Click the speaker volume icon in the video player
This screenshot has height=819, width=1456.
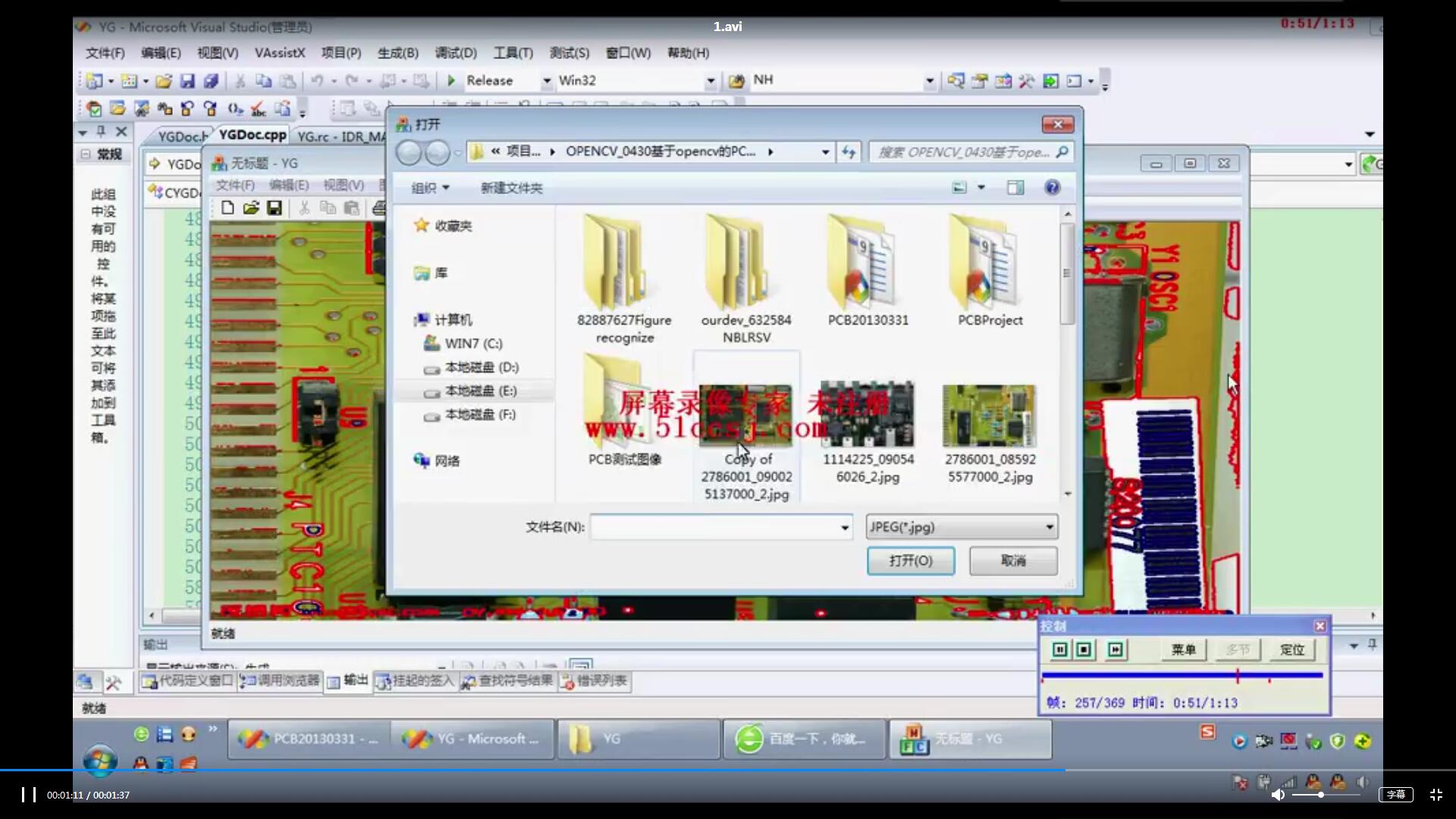pos(1278,795)
